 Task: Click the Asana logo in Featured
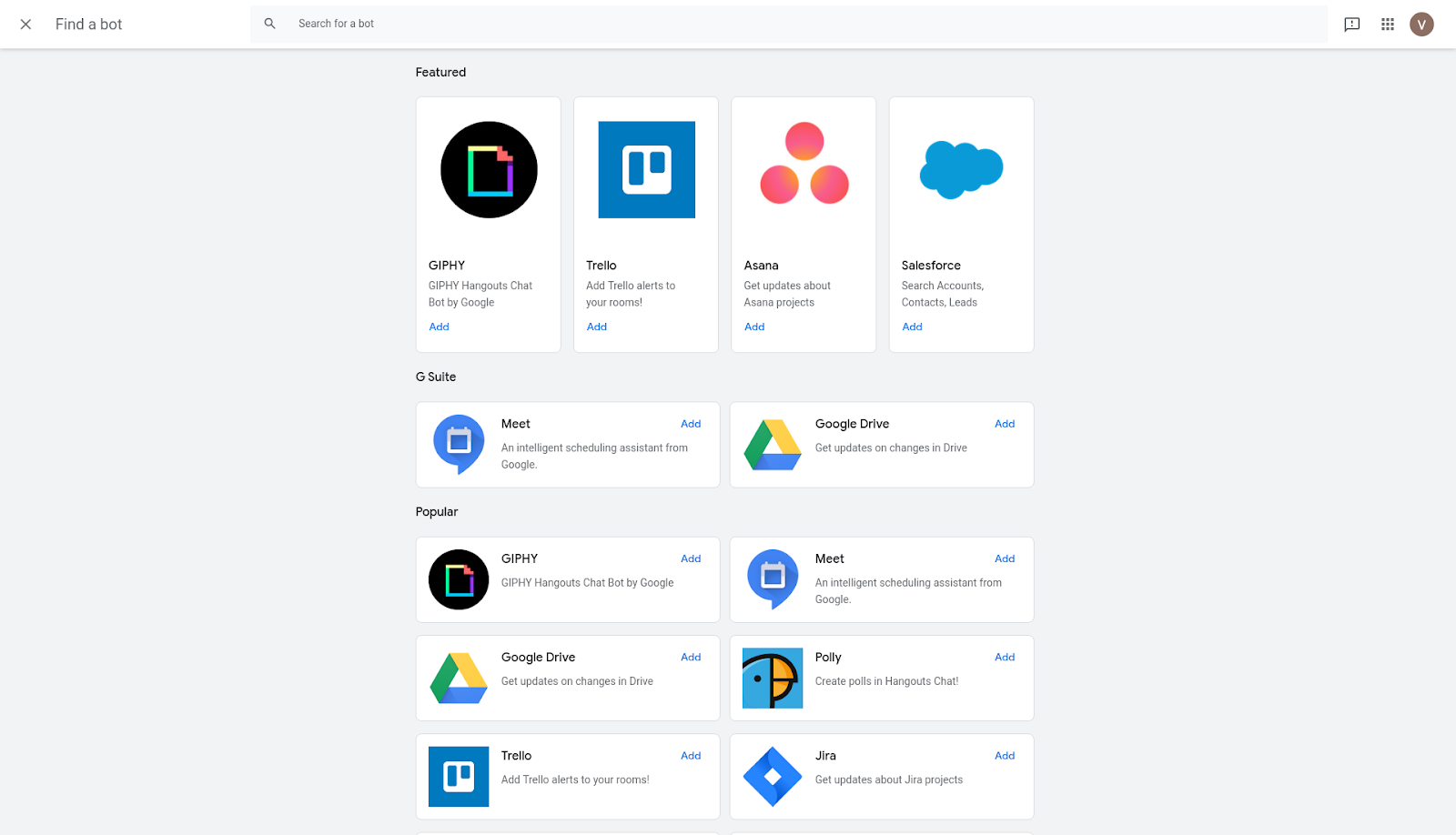804,164
